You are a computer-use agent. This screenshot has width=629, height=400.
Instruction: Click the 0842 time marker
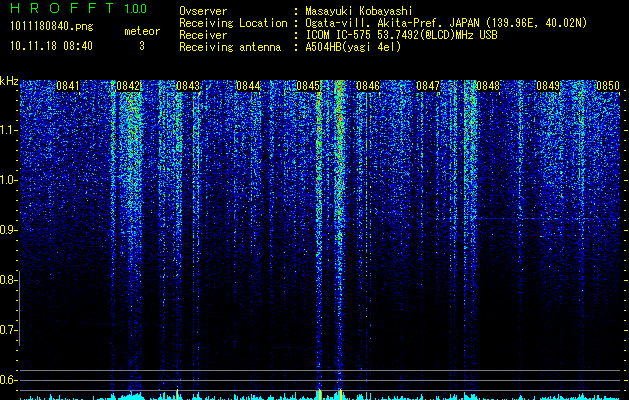(x=128, y=86)
